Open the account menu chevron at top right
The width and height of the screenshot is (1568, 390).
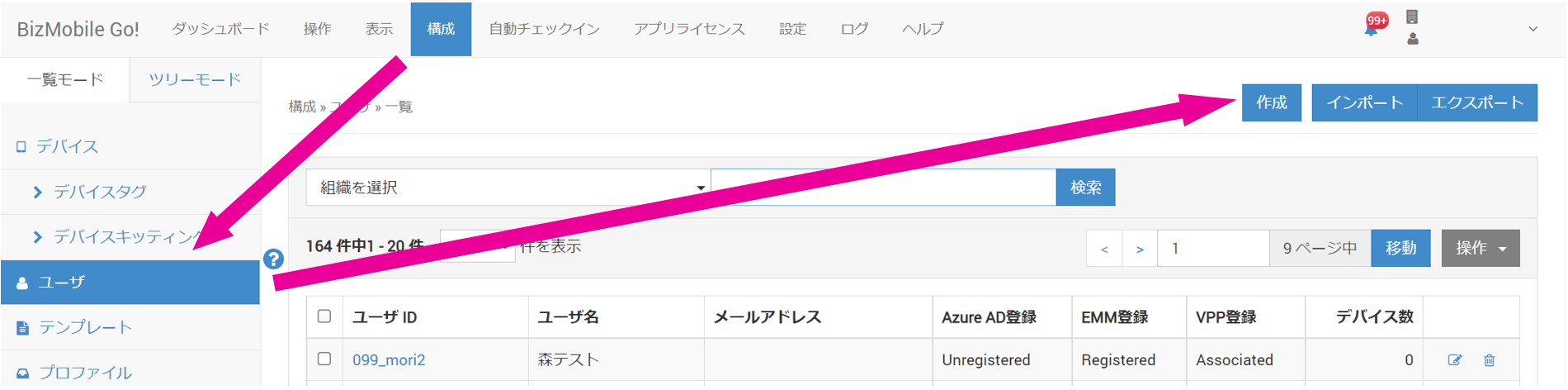click(1533, 29)
